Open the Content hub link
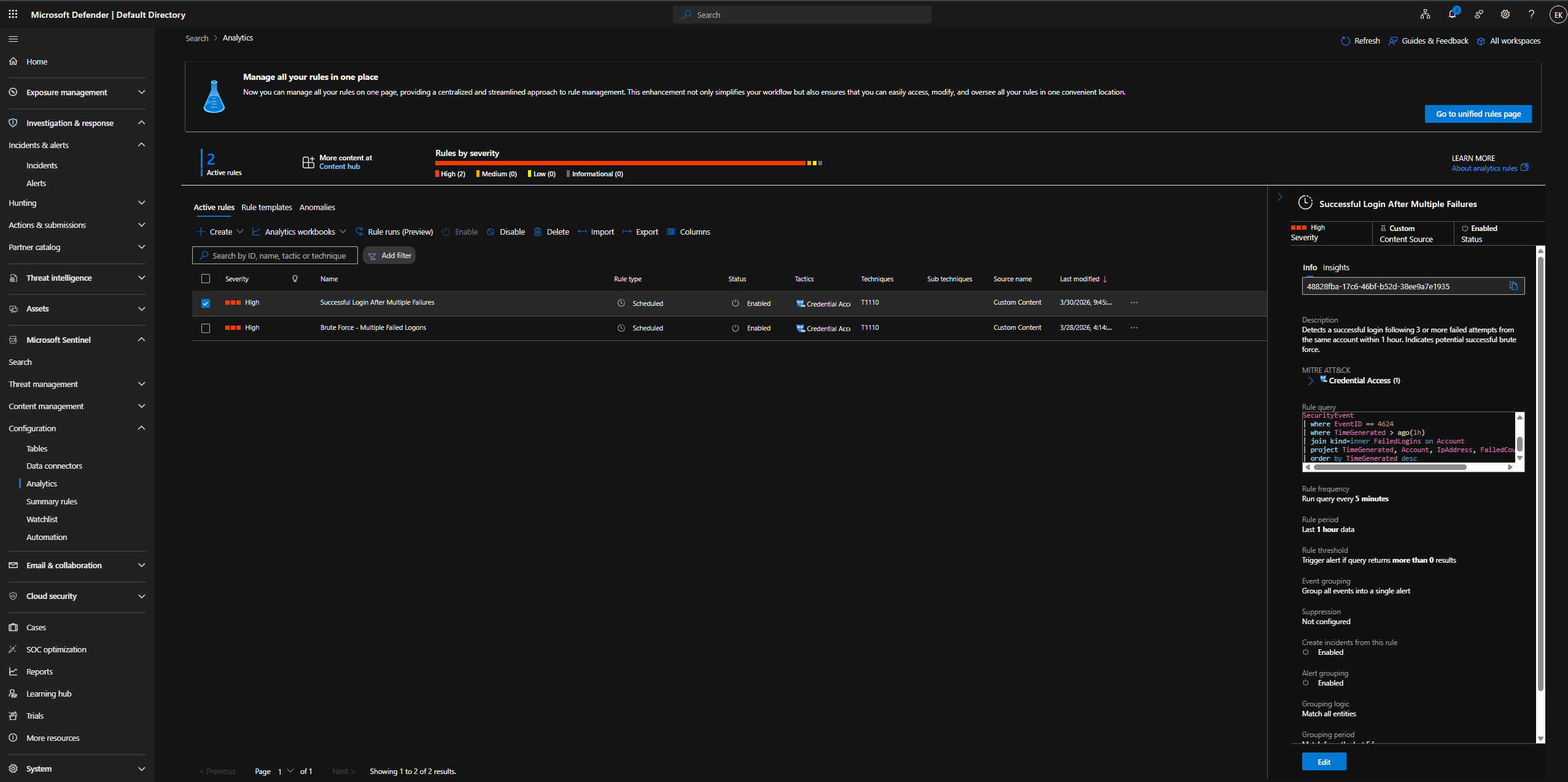Screen dimensions: 1568x782 pos(340,166)
